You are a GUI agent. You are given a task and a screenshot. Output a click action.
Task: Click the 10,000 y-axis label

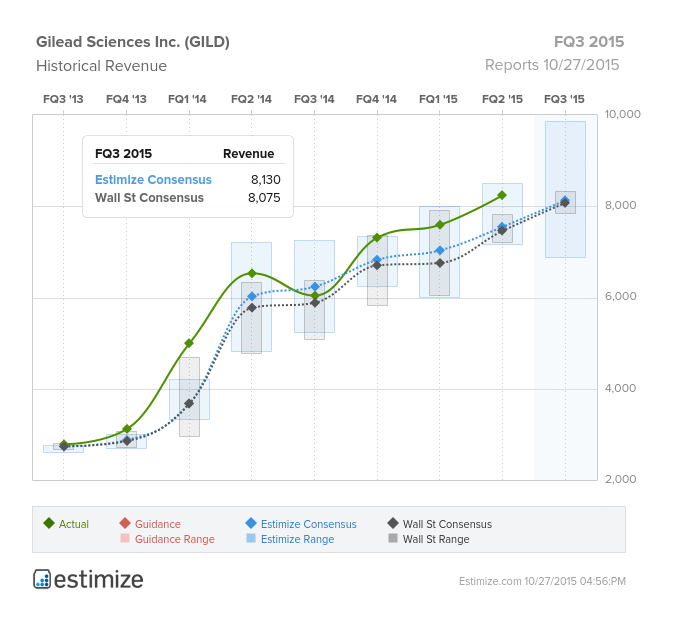[622, 114]
